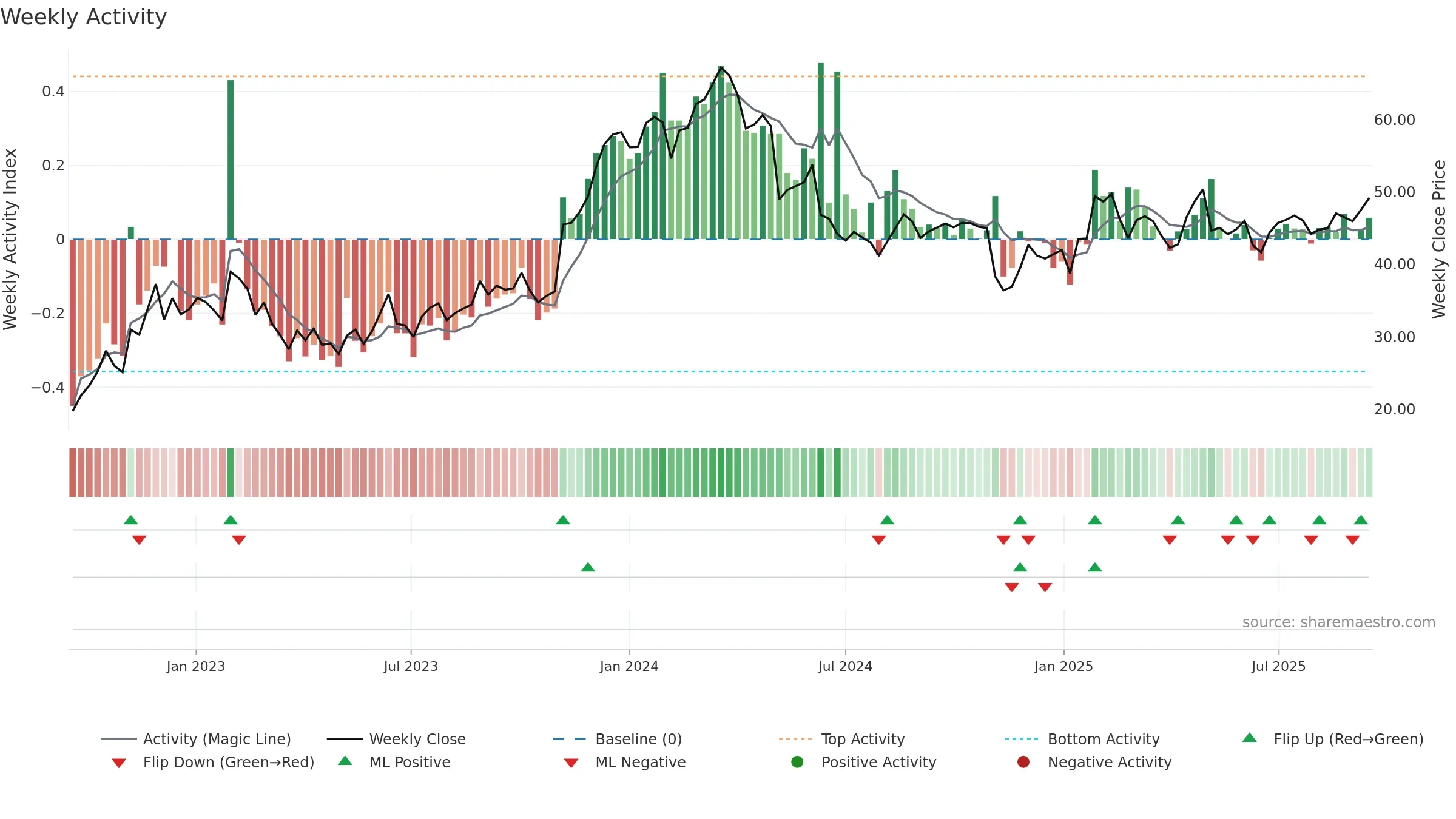Screen dimensions: 1456x819
Task: Click the last flip-up marker at chart's right end
Action: click(x=1361, y=520)
